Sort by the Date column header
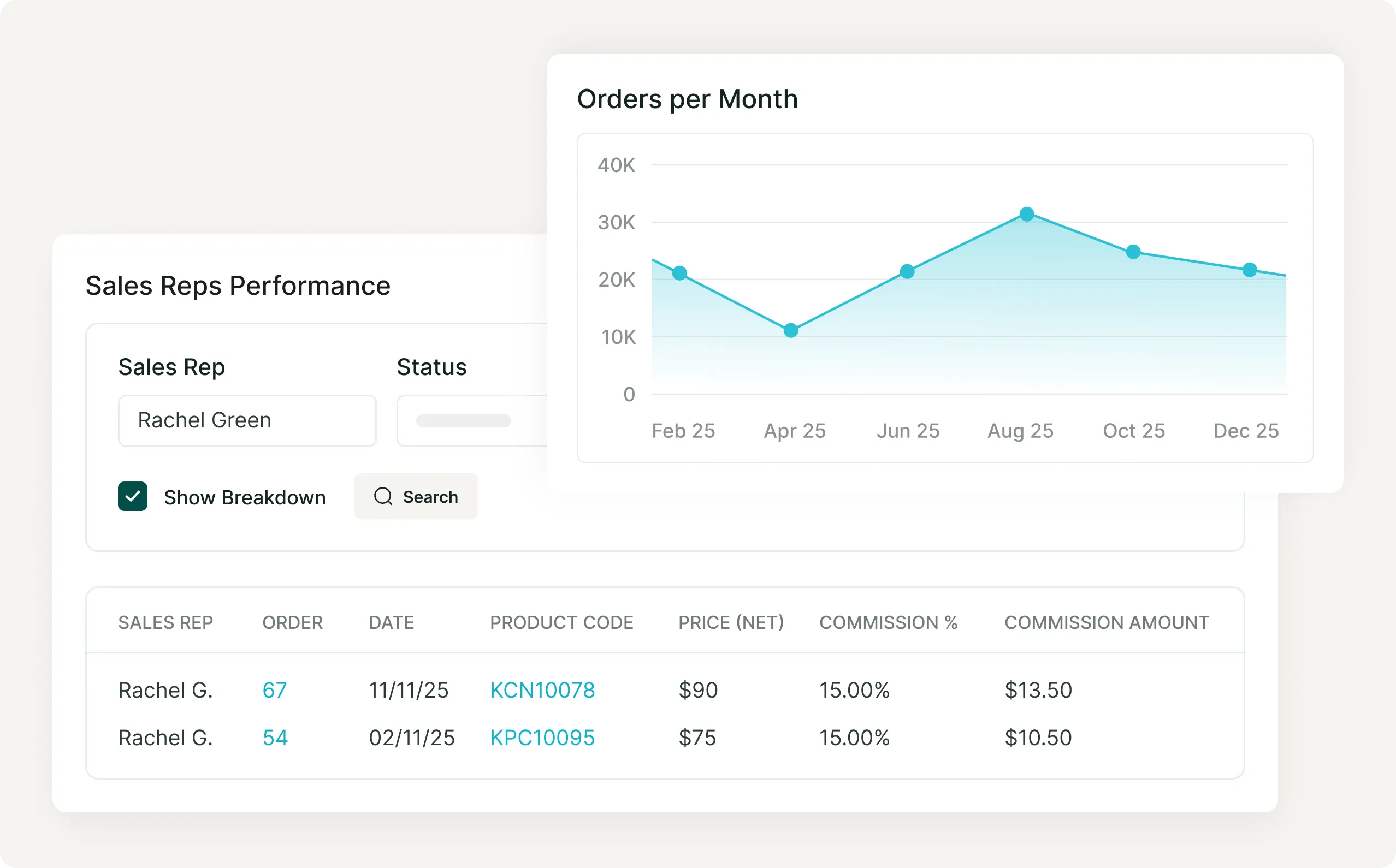1396x868 pixels. click(x=391, y=622)
